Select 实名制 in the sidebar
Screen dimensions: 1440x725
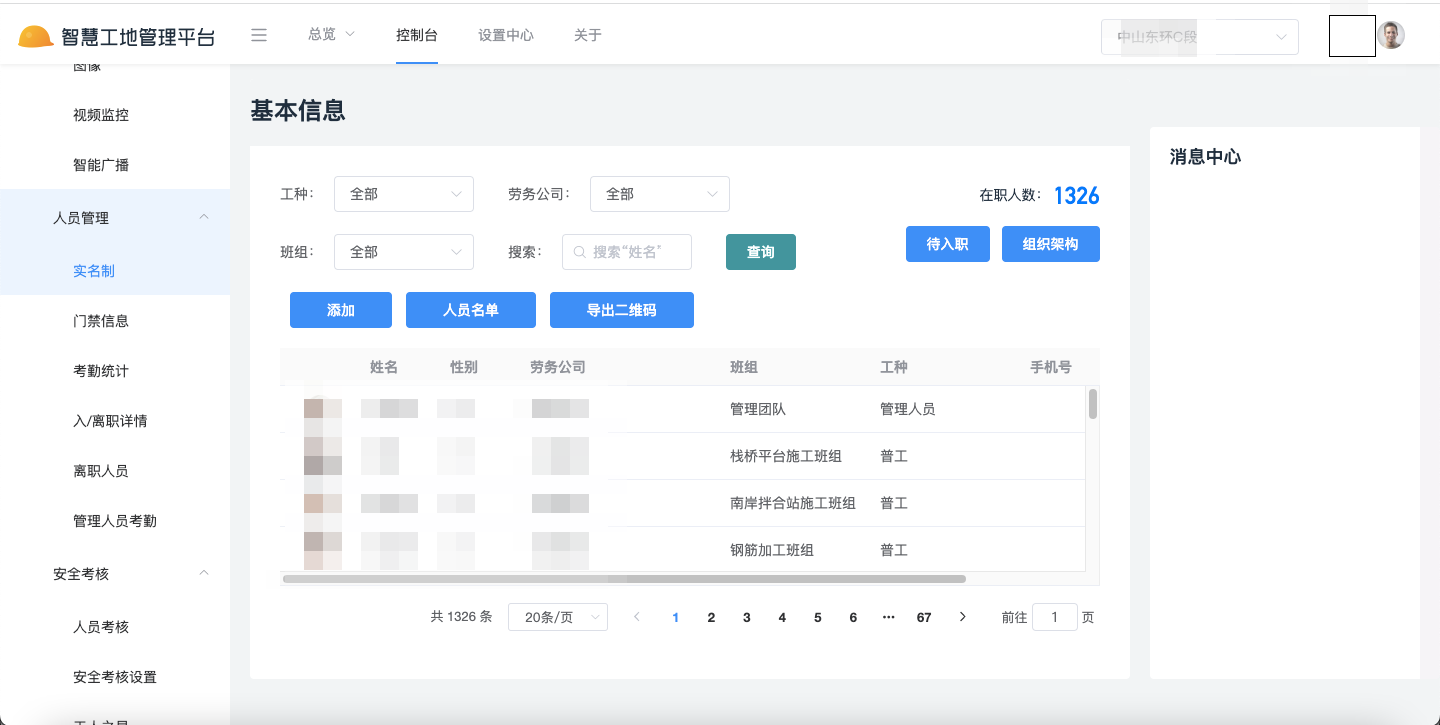click(x=94, y=271)
